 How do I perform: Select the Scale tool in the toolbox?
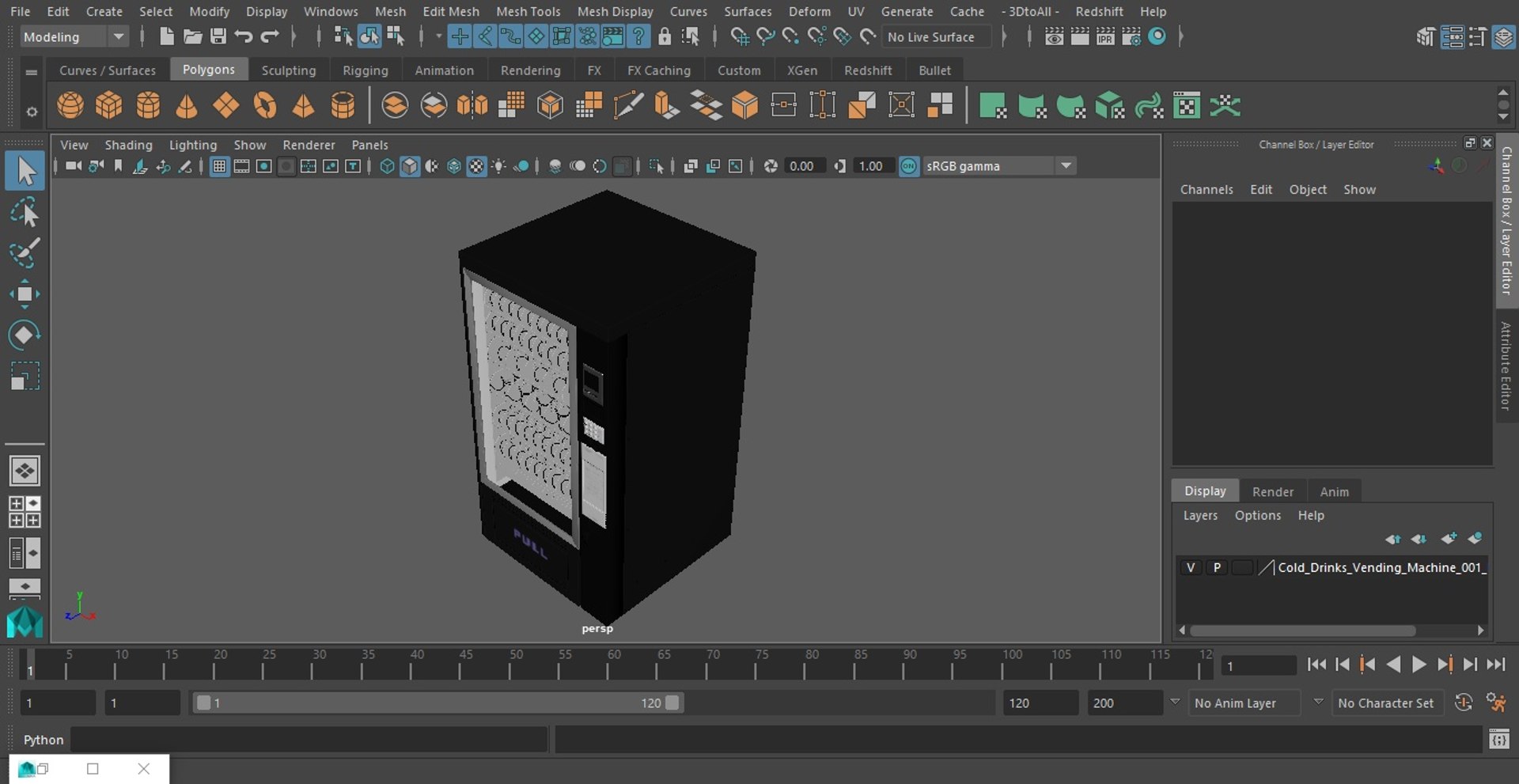pyautogui.click(x=25, y=376)
